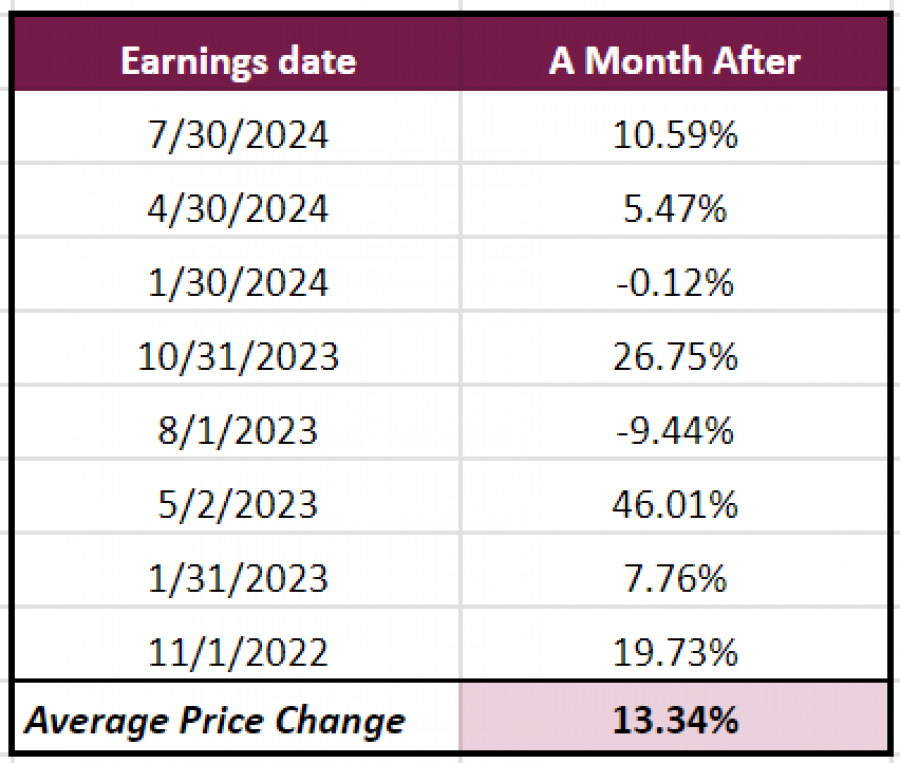Click the 5/2/2023 date cell
The height and width of the screenshot is (763, 900).
pyautogui.click(x=238, y=504)
